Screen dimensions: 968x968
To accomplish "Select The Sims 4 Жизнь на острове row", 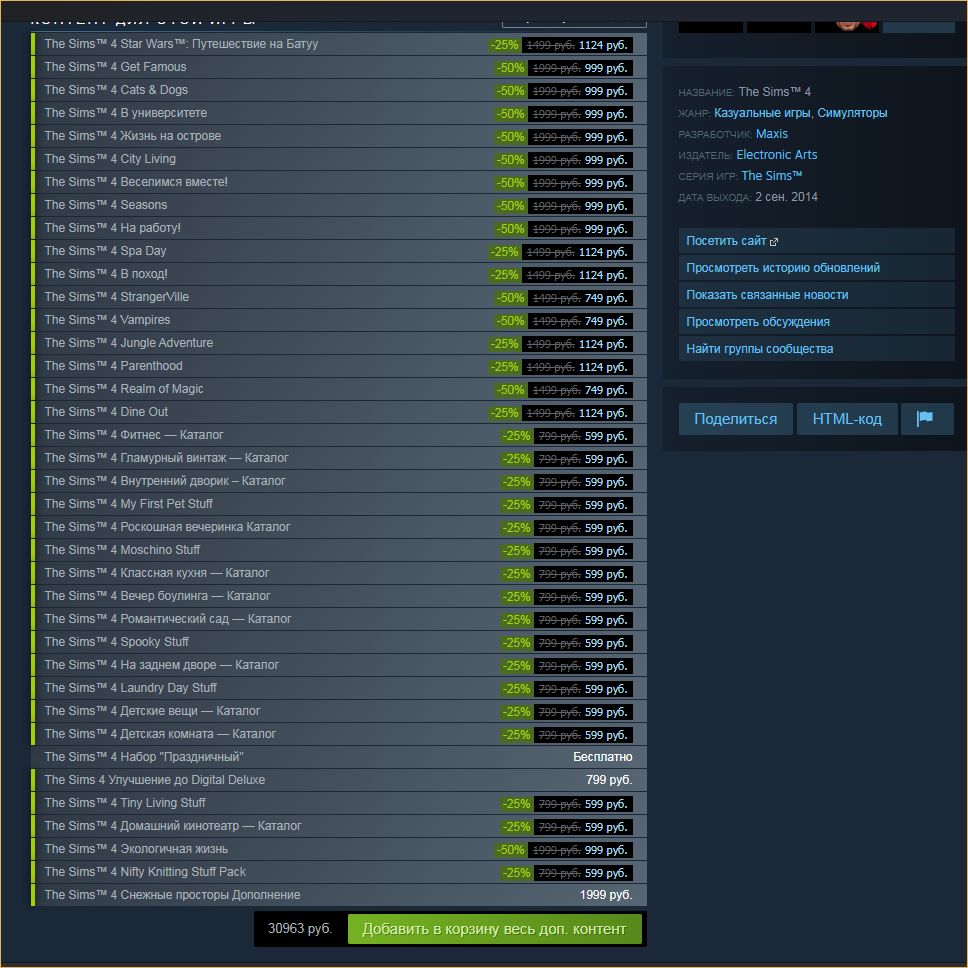I will coord(339,136).
